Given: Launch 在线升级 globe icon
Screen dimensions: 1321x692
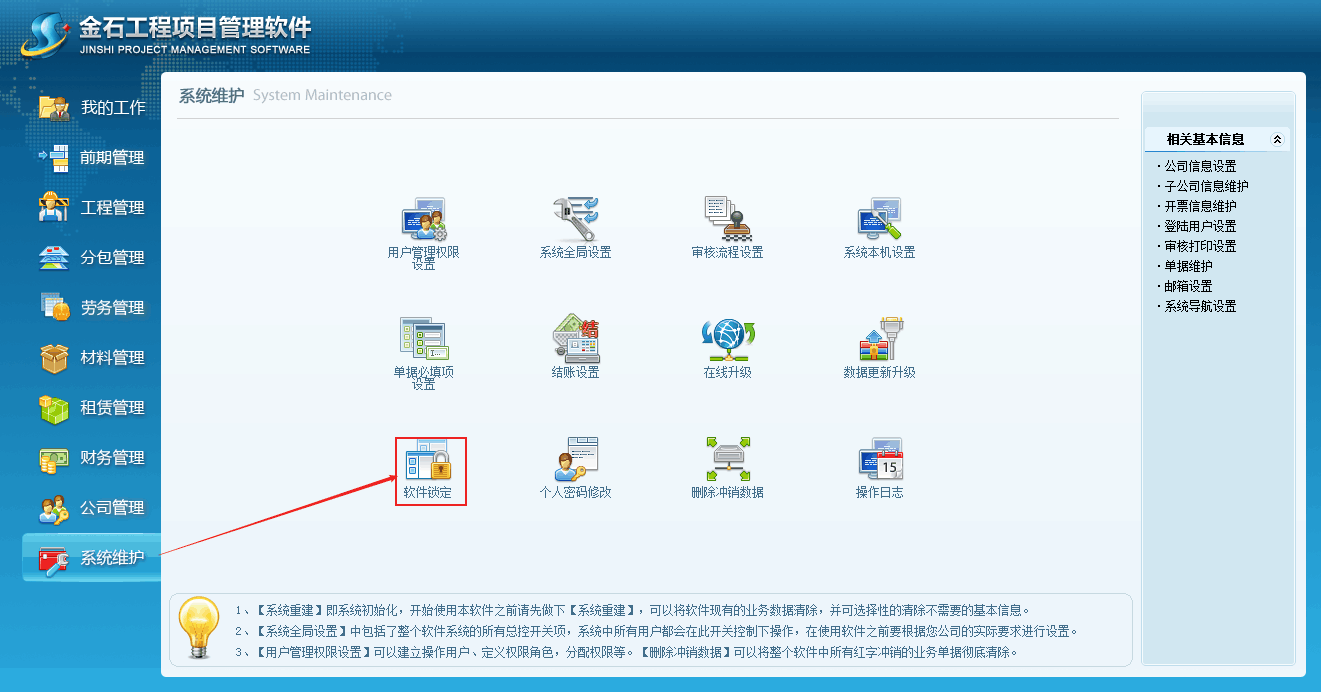Looking at the screenshot, I should (727, 340).
